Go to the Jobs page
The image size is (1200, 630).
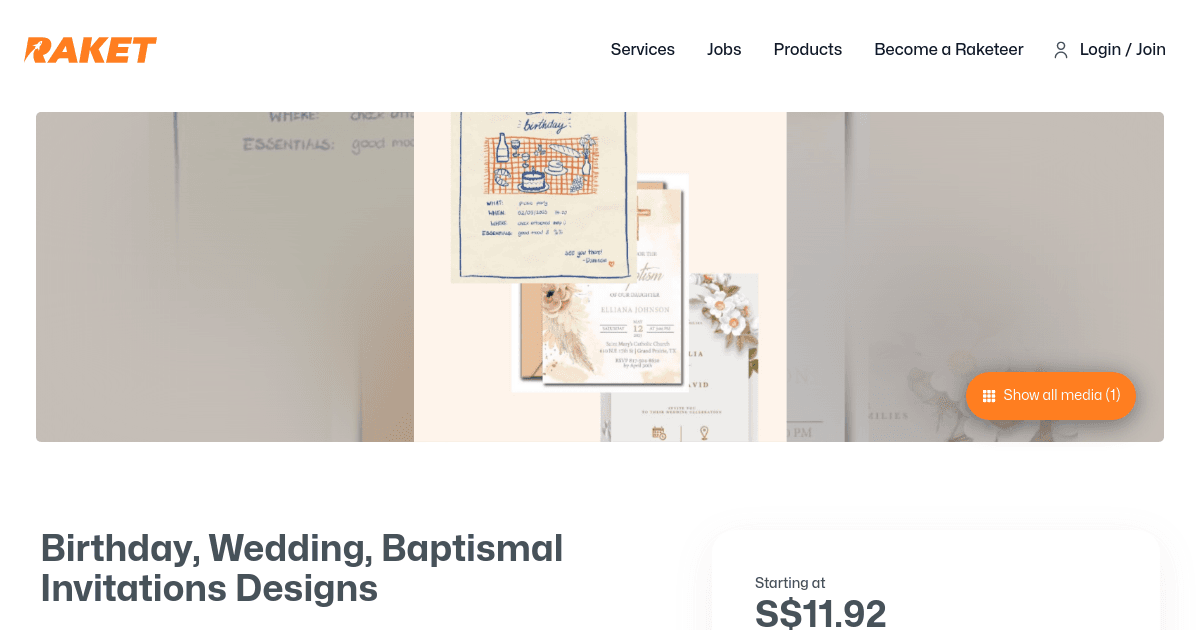point(724,49)
